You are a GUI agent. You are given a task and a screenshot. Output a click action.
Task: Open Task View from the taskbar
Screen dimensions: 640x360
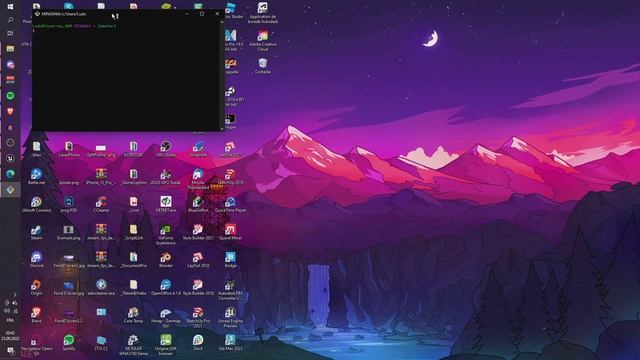coord(10,33)
